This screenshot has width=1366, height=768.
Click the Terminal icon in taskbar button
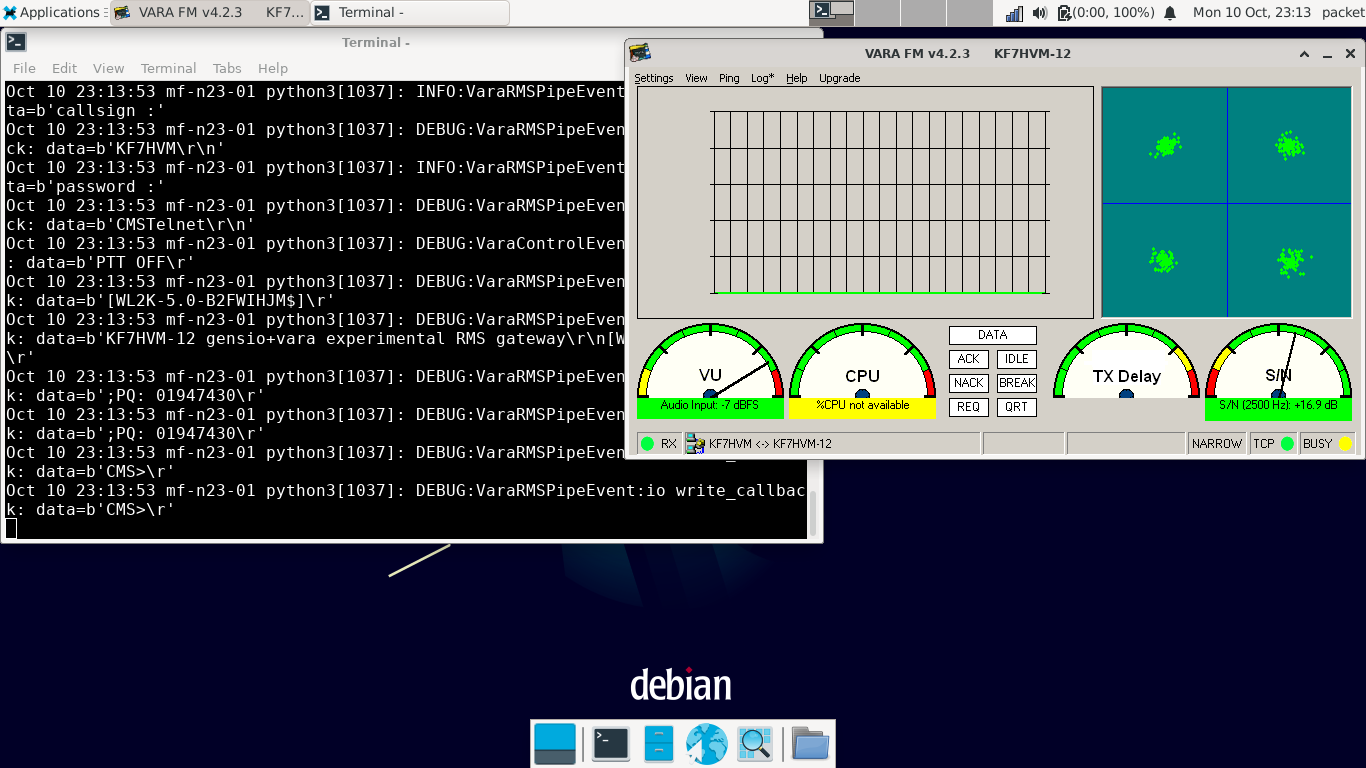[x=323, y=13]
